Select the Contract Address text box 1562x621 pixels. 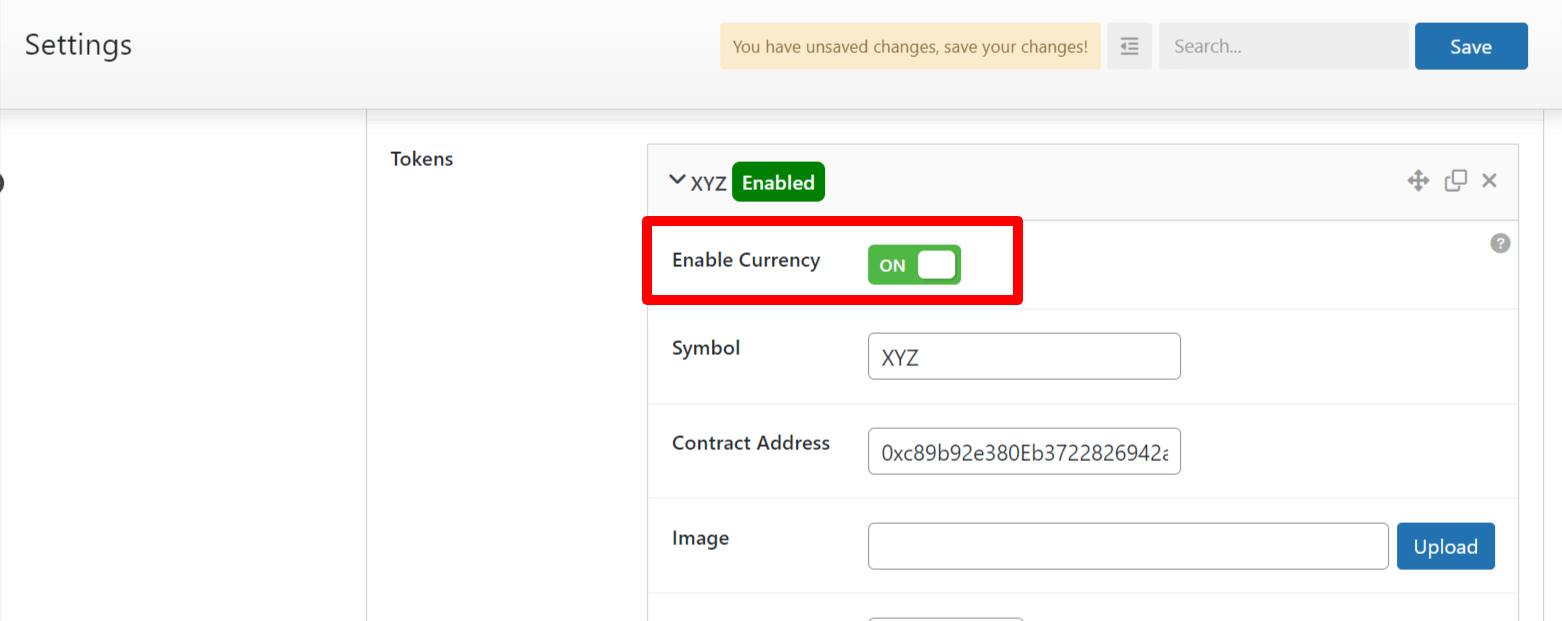click(1023, 451)
